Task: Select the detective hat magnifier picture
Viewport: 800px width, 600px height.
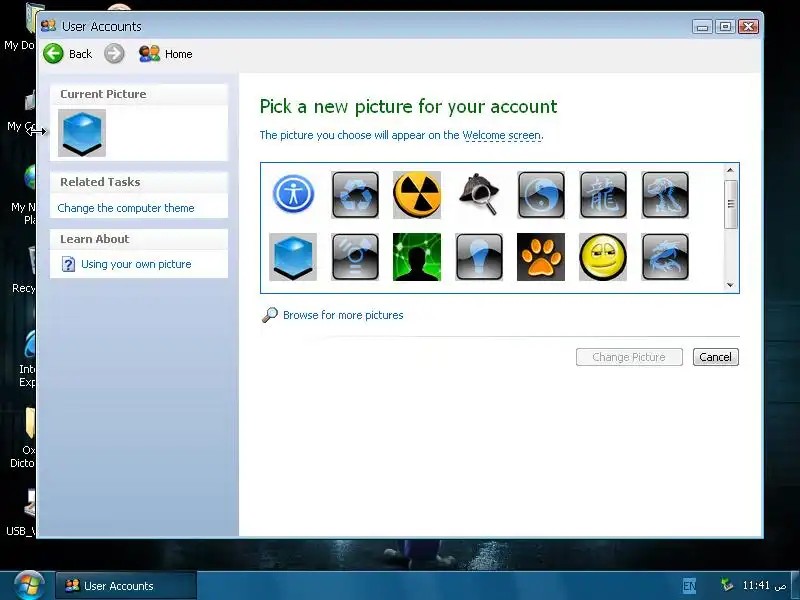Action: tap(479, 194)
